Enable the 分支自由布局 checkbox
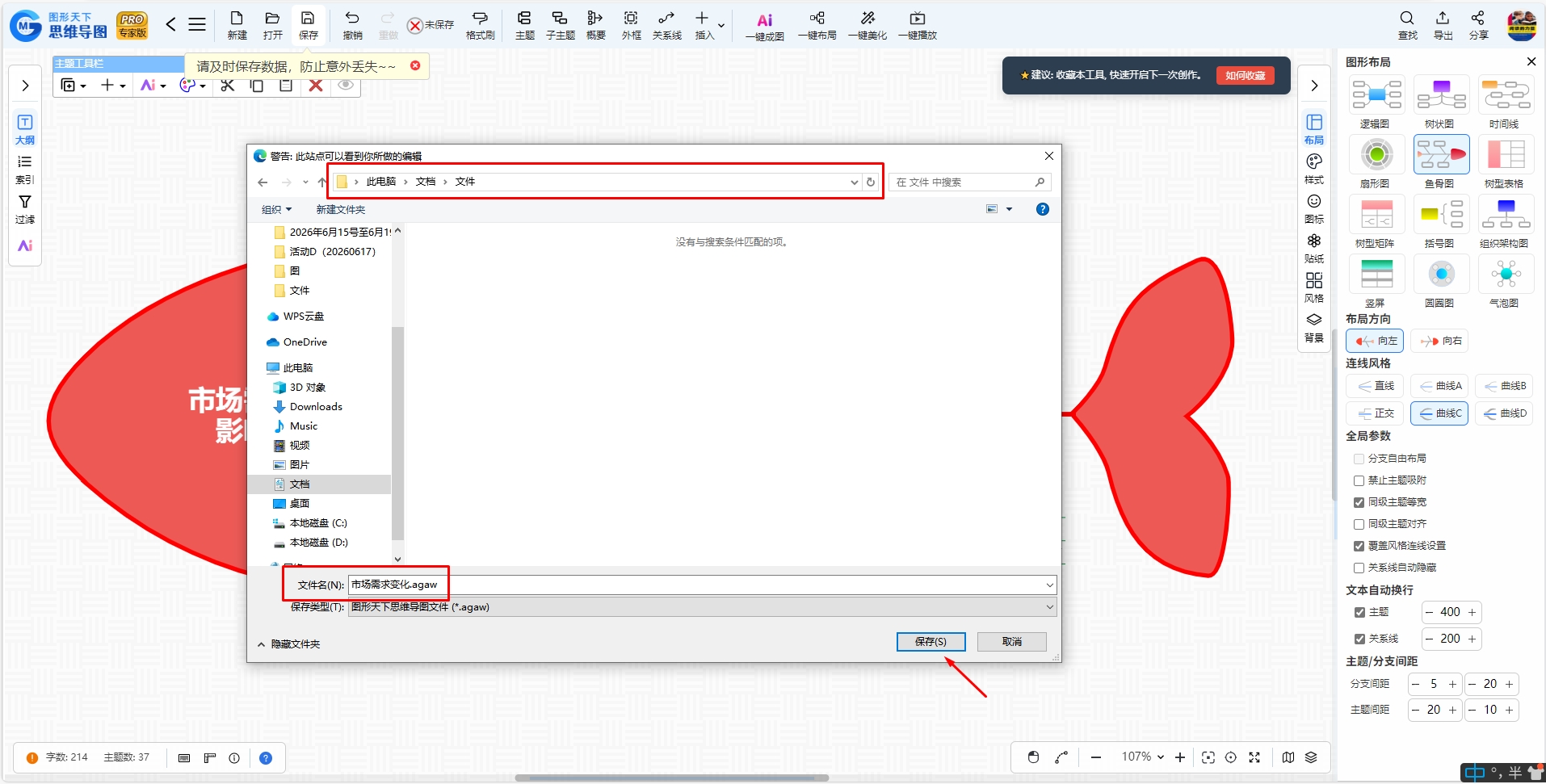This screenshot has height=784, width=1546. (1359, 459)
